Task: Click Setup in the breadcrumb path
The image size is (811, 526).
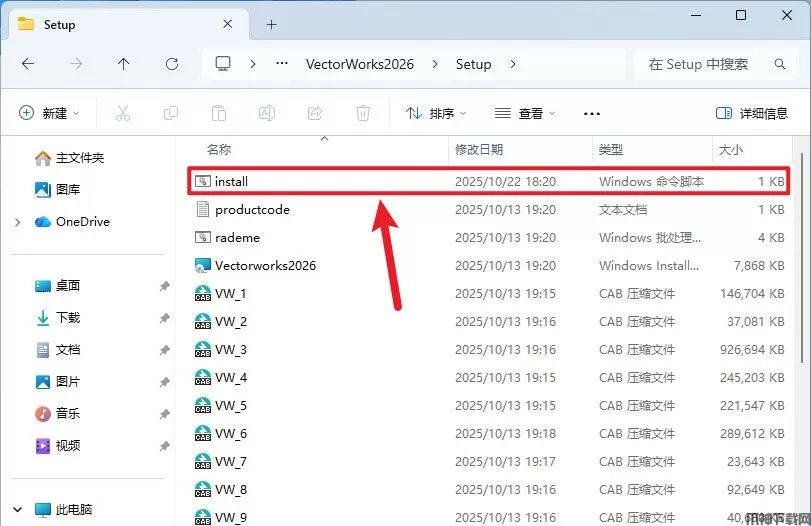Action: click(x=473, y=64)
